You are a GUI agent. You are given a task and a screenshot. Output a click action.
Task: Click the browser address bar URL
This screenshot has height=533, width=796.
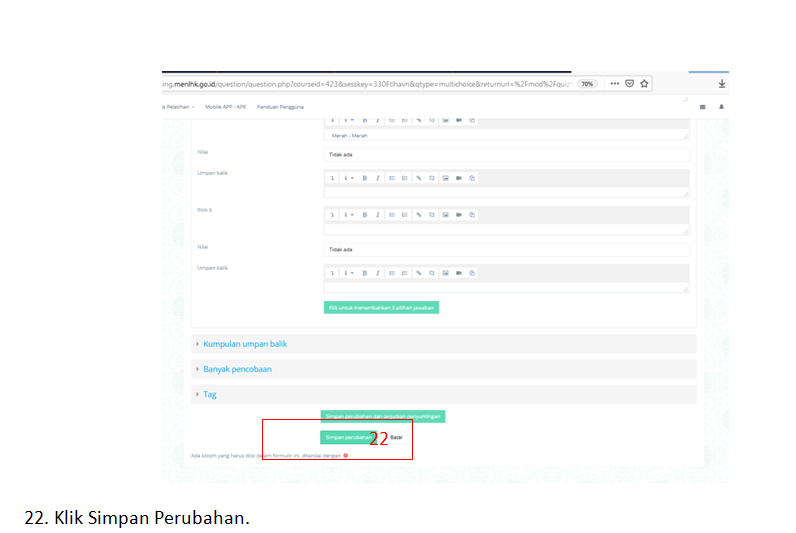[x=370, y=84]
